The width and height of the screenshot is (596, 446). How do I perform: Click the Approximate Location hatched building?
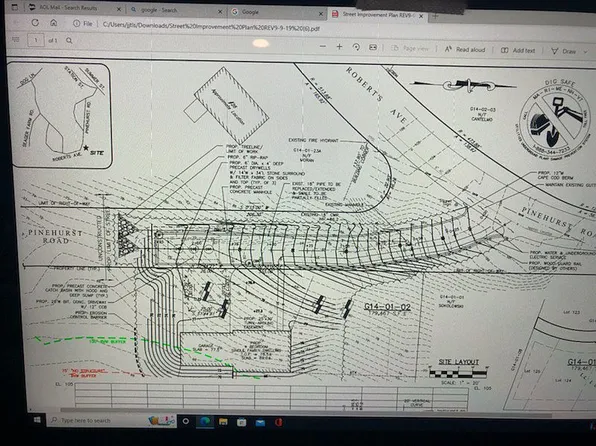click(x=231, y=106)
